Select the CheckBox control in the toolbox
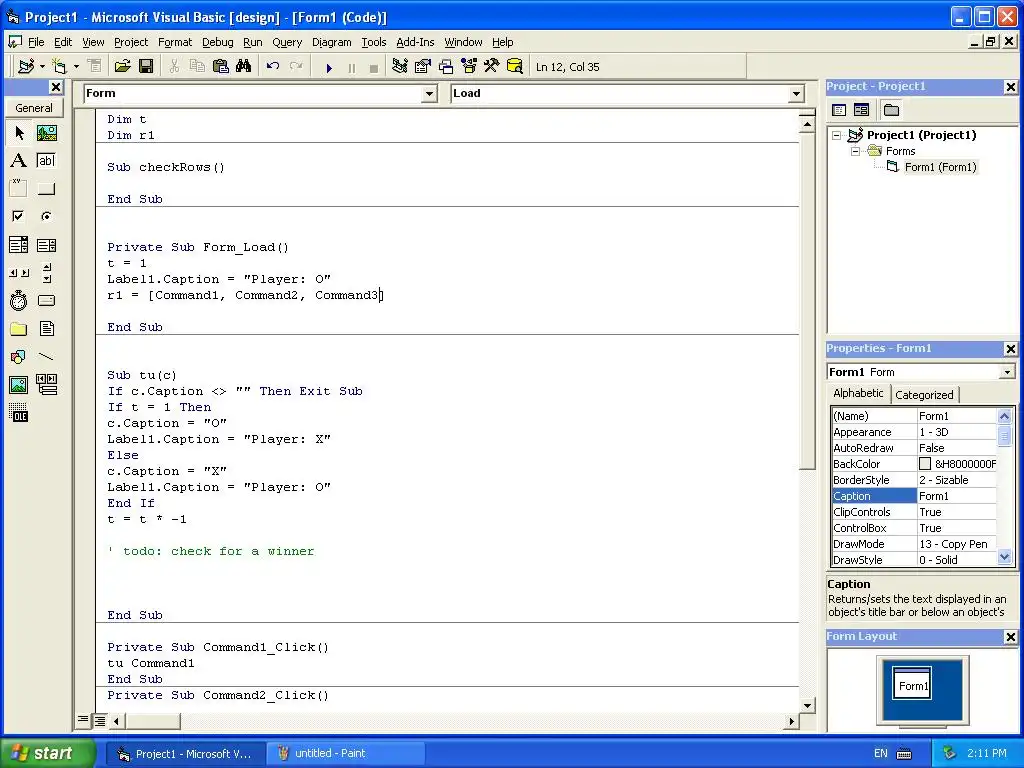 19,216
